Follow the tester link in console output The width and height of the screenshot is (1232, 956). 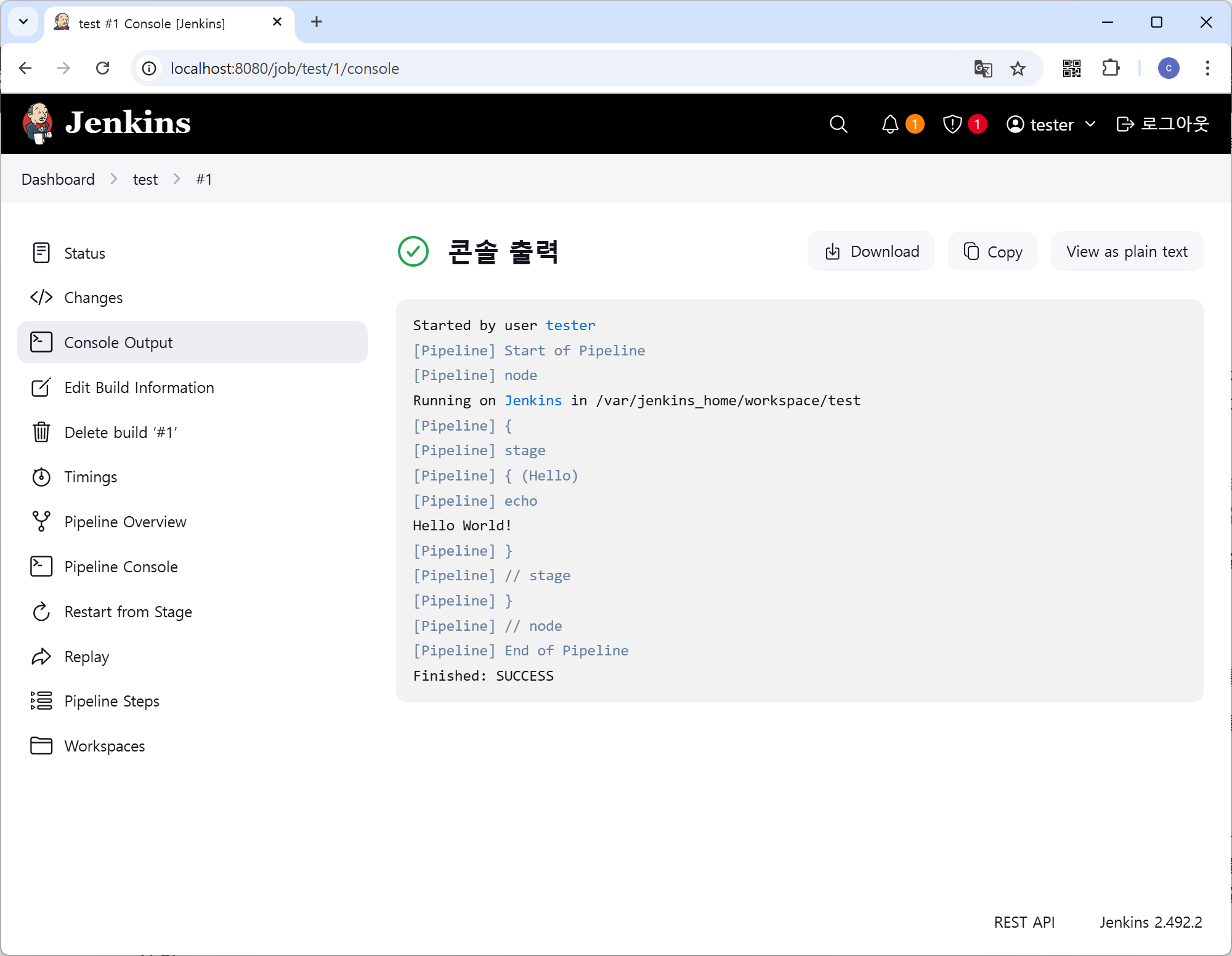pos(570,325)
